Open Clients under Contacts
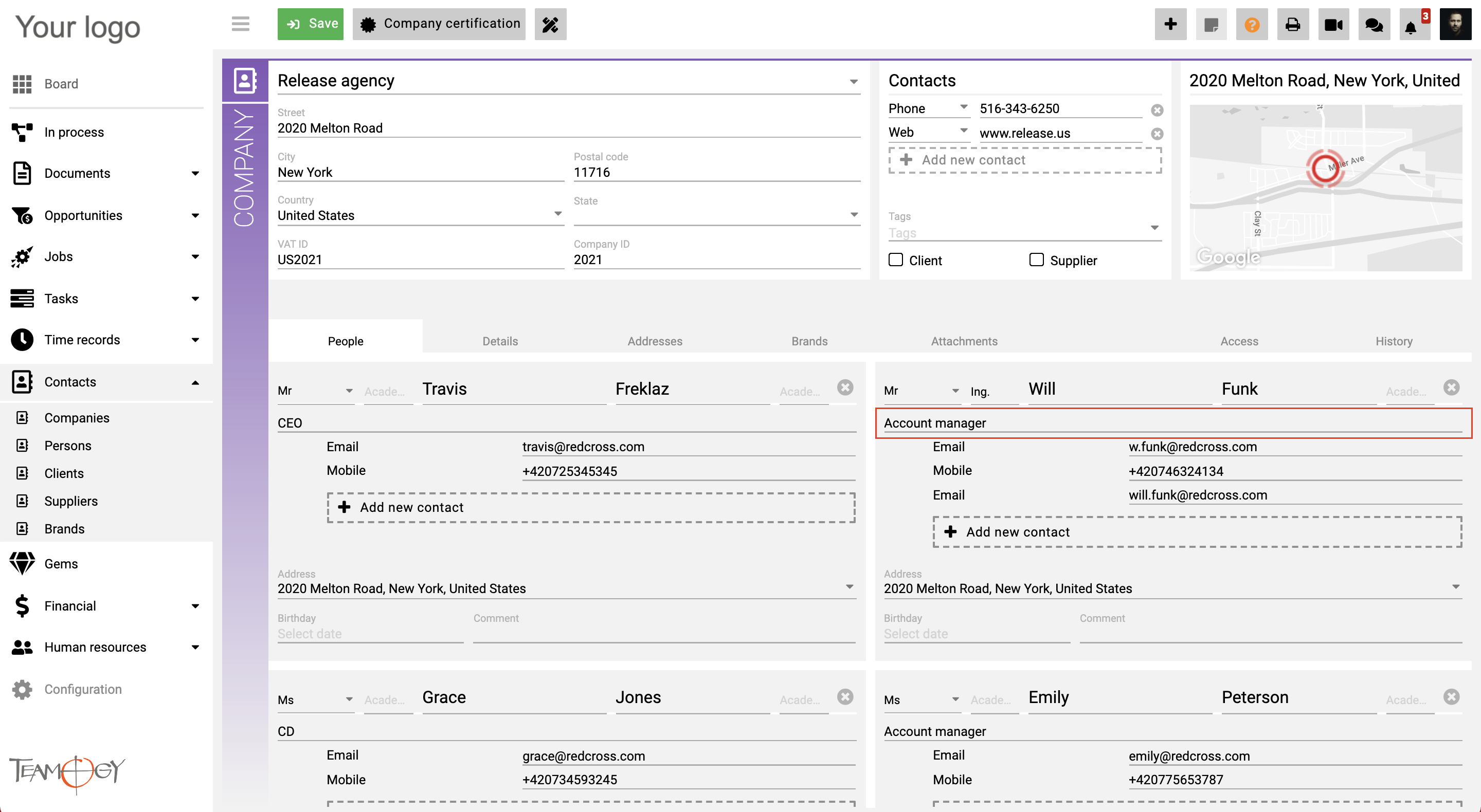The height and width of the screenshot is (812, 1481). 64,473
